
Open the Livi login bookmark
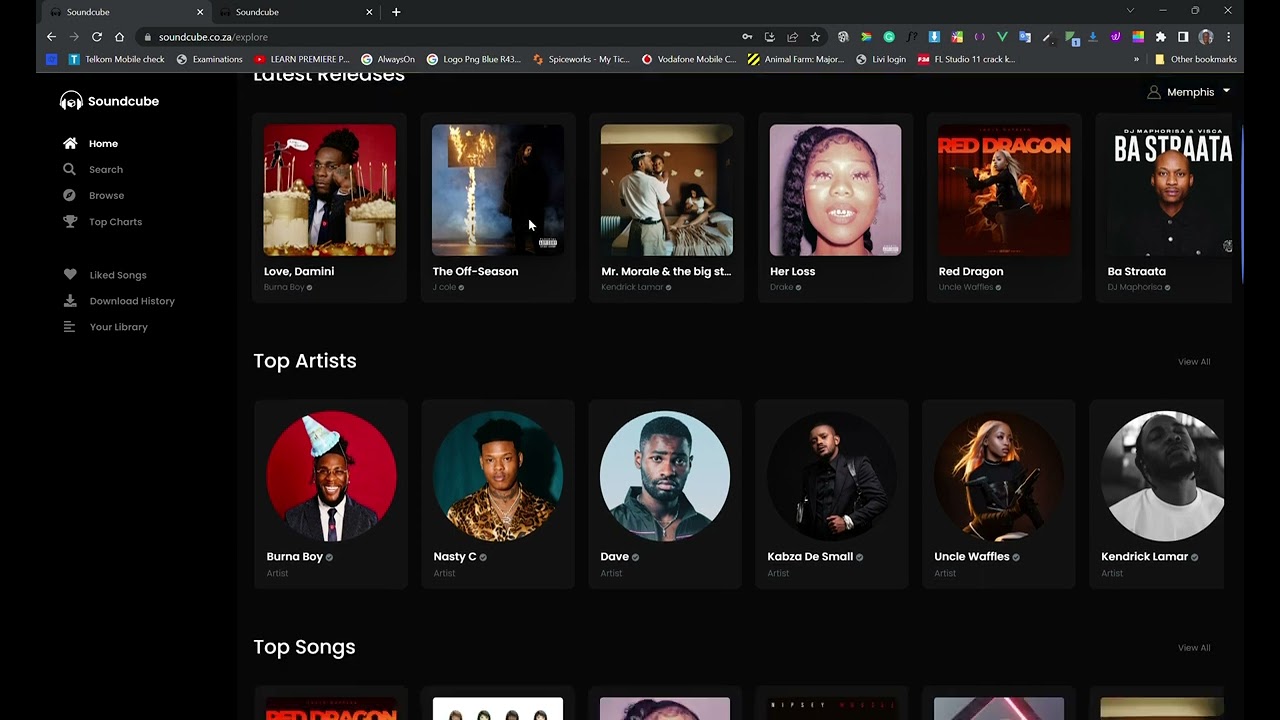click(881, 59)
